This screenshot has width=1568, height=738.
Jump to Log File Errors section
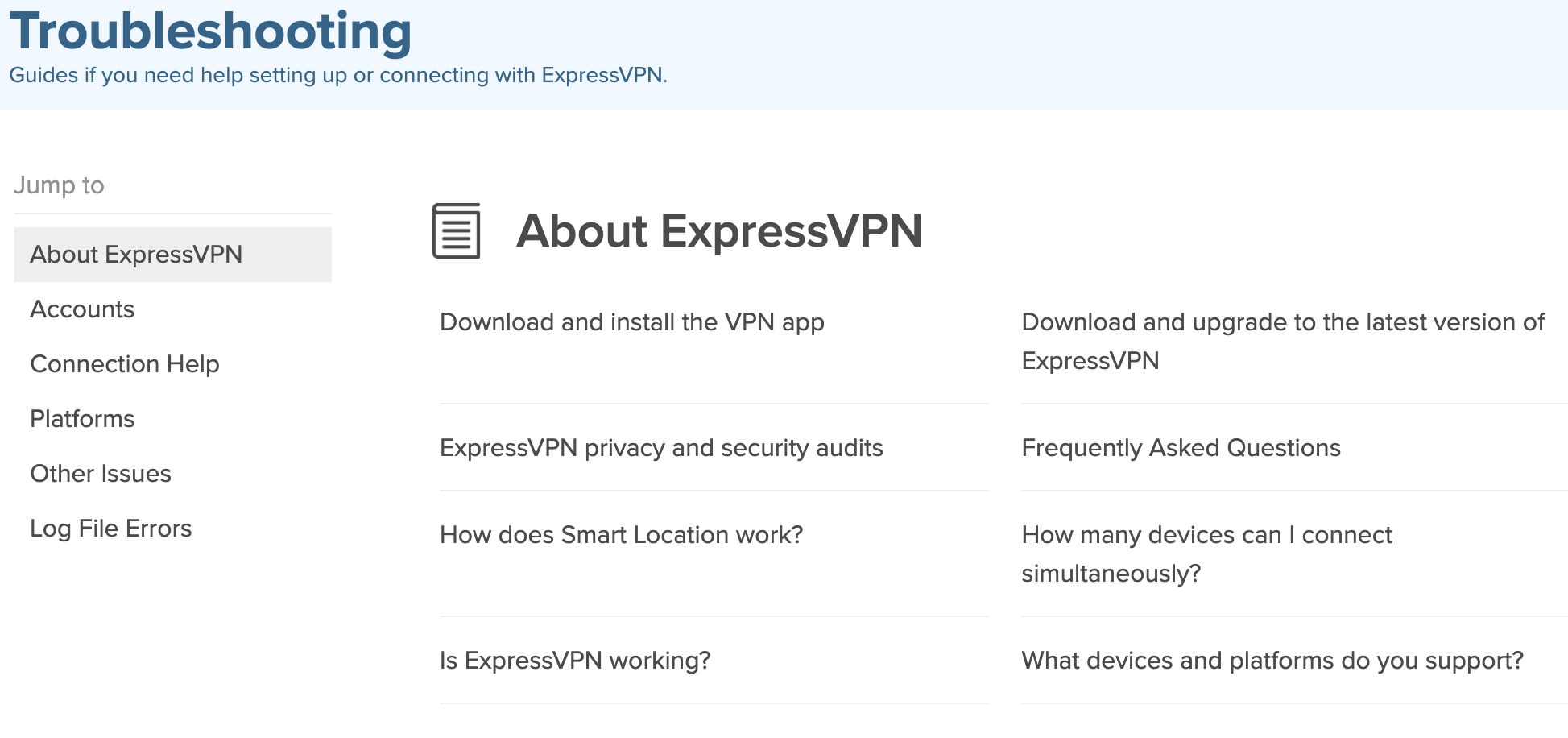[x=111, y=529]
